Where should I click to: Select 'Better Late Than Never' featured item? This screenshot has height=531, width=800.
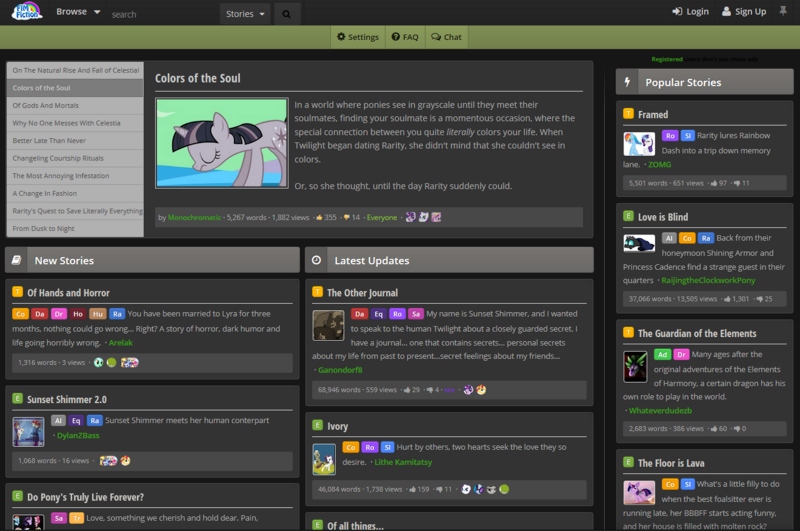pyautogui.click(x=75, y=141)
